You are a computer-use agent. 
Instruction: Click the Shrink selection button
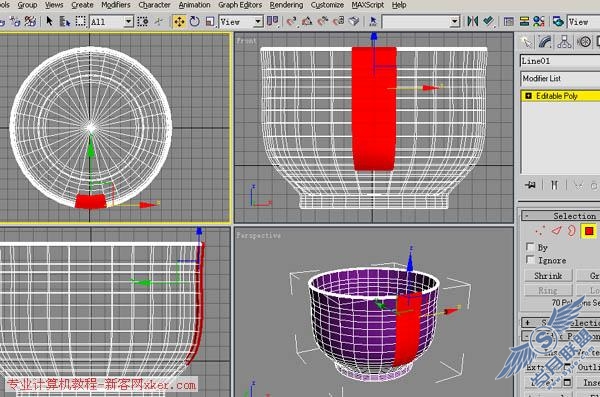click(548, 276)
